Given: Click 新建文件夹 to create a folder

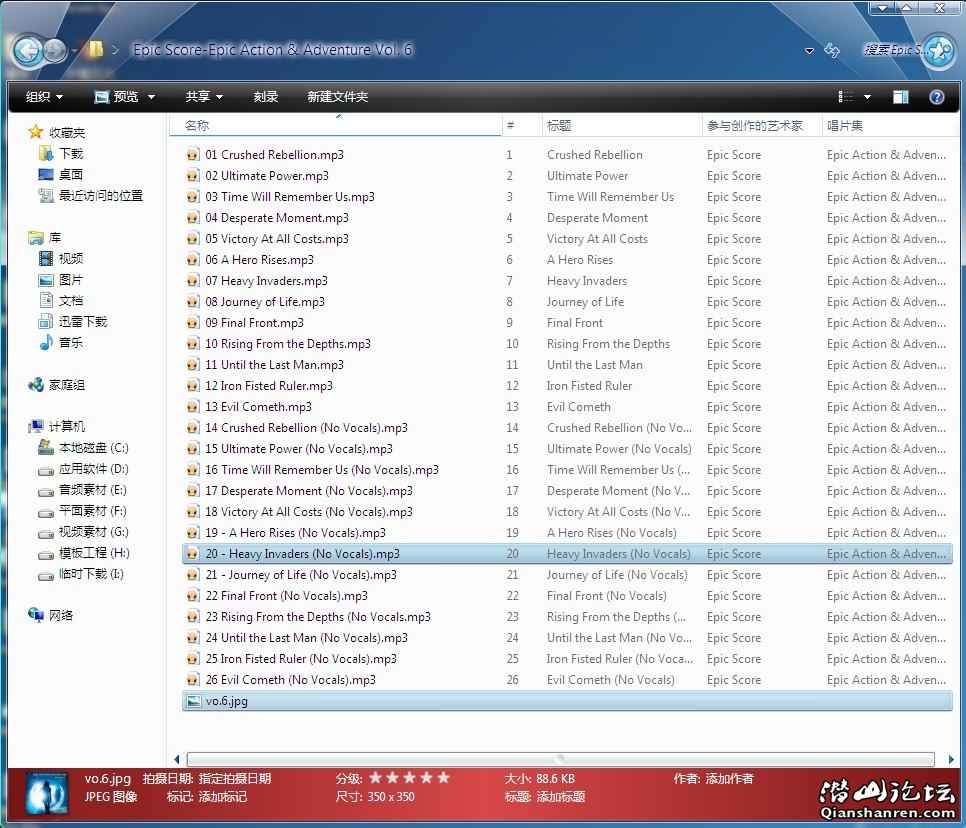Looking at the screenshot, I should pos(338,97).
